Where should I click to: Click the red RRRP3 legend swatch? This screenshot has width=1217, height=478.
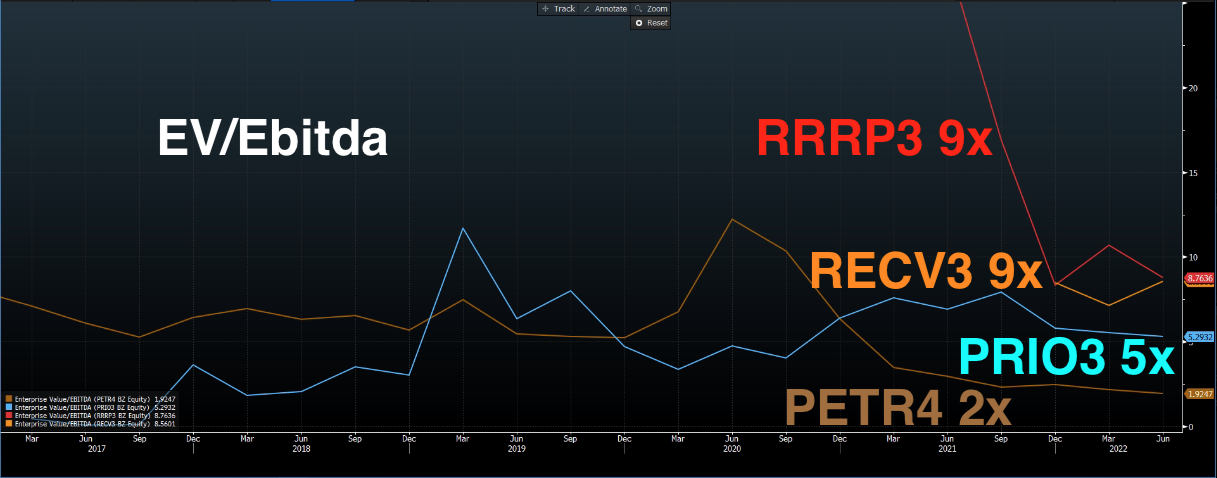click(8, 416)
